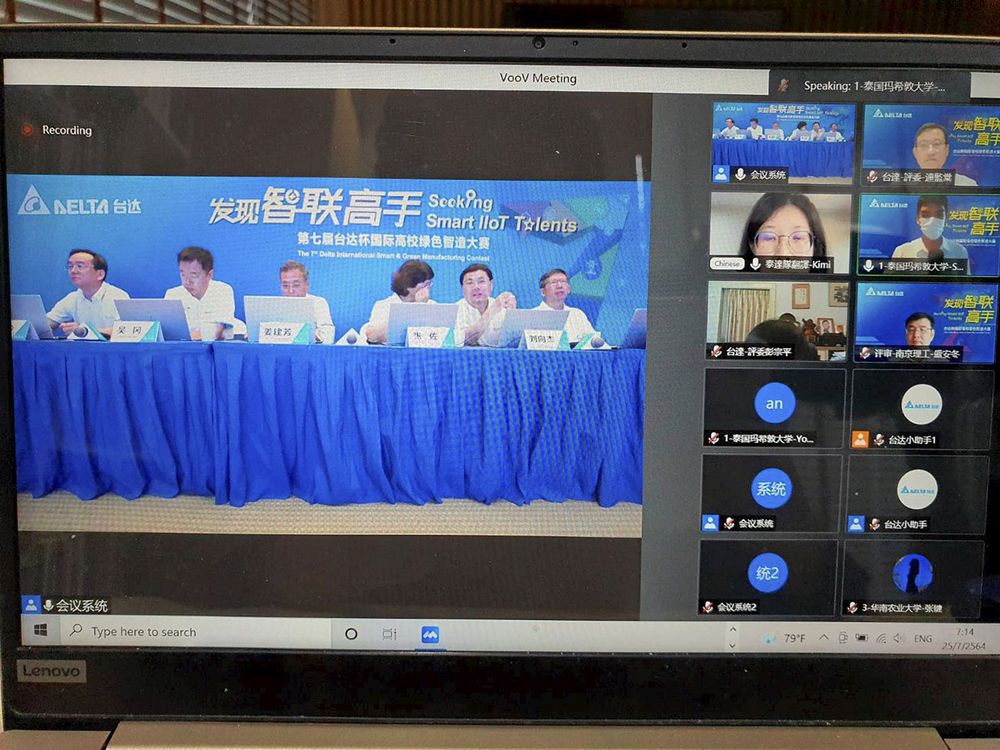Viewport: 1000px width, 750px height.
Task: Open the Windows Start menu
Action: point(40,631)
